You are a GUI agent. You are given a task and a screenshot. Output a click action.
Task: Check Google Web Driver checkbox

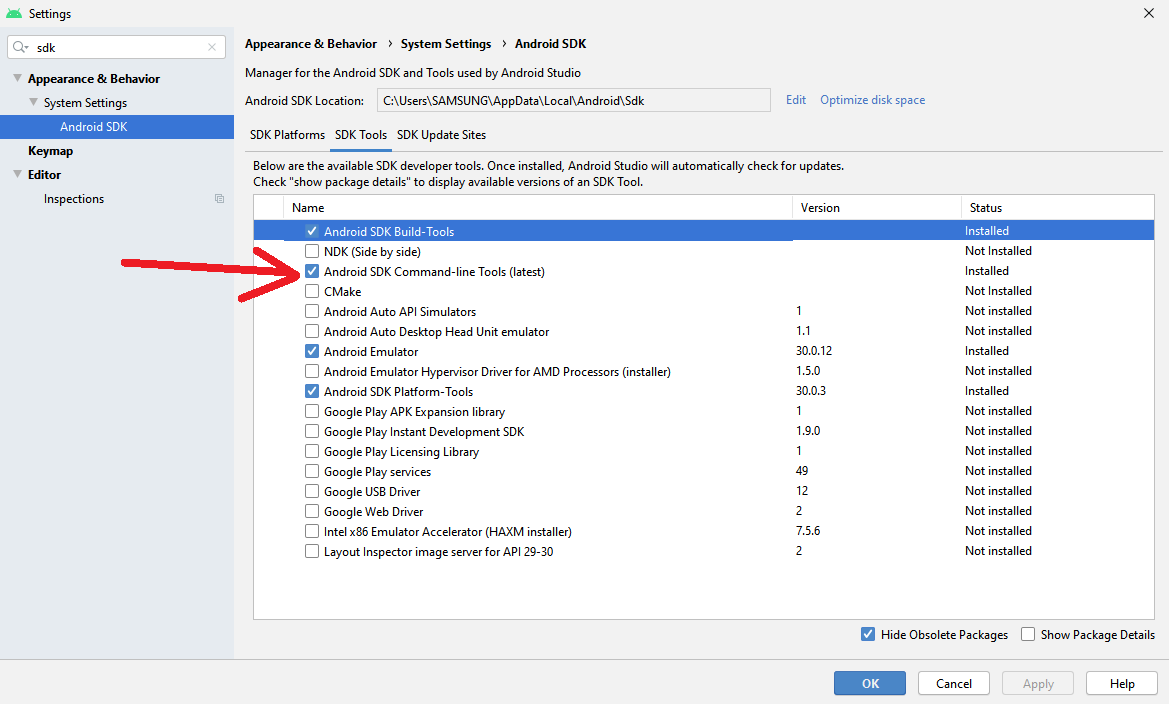312,512
